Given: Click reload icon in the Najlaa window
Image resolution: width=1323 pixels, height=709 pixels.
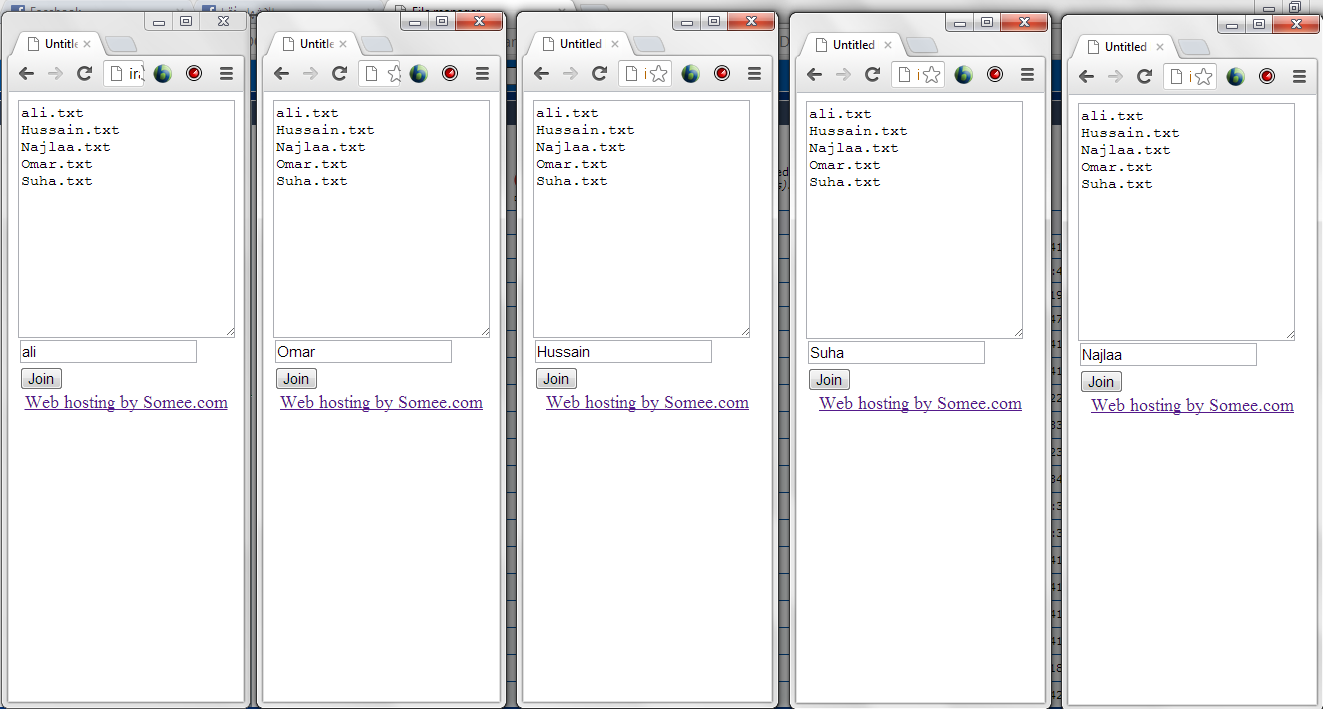Looking at the screenshot, I should point(1144,77).
